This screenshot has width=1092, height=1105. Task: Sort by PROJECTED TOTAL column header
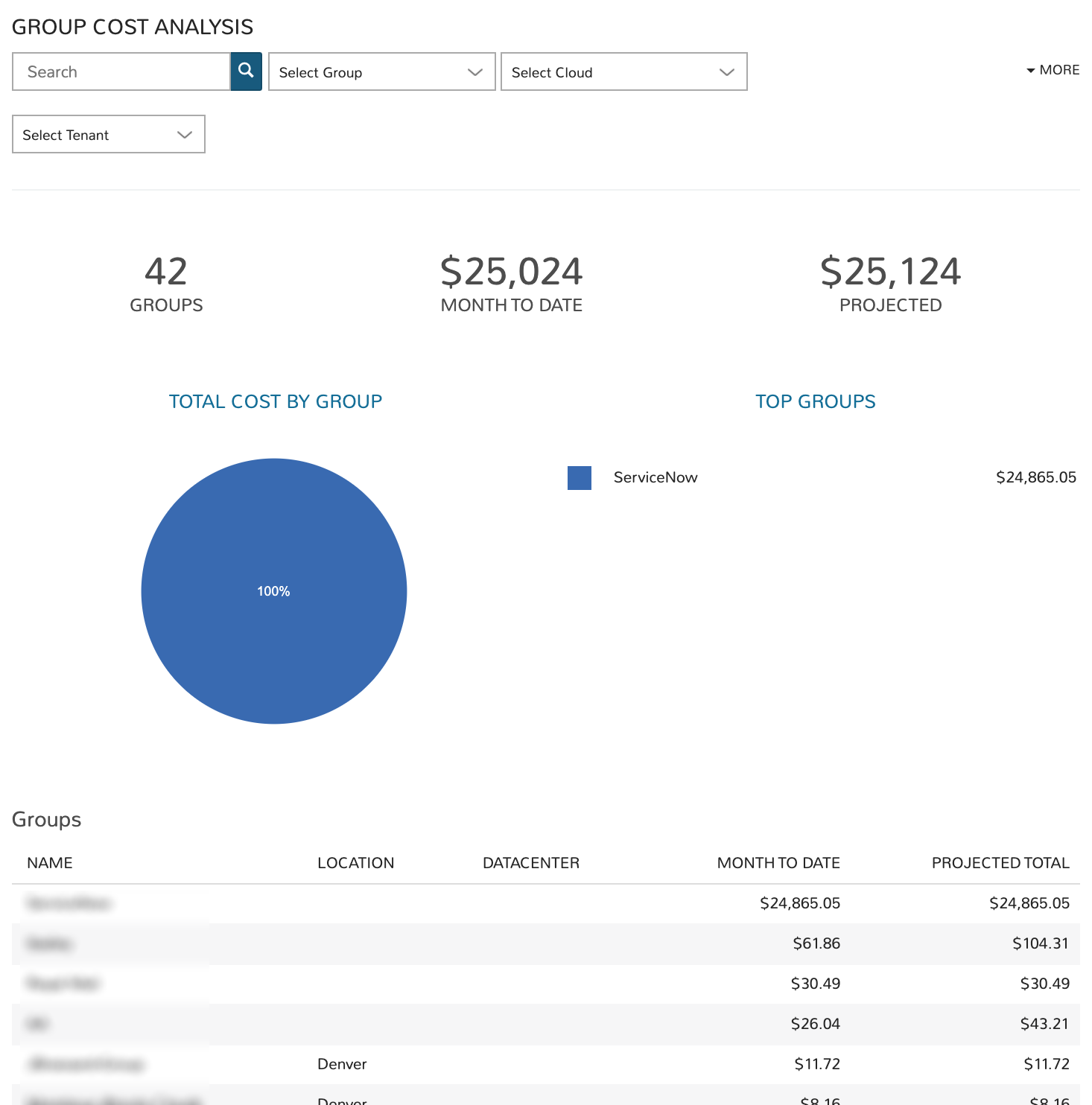point(1000,863)
